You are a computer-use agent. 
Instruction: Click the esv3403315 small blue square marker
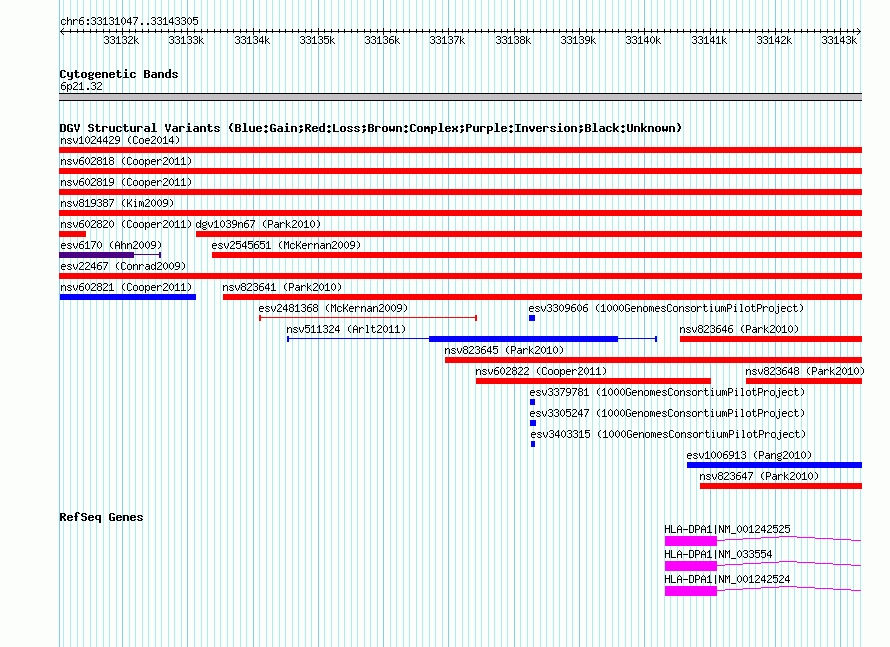[x=533, y=444]
